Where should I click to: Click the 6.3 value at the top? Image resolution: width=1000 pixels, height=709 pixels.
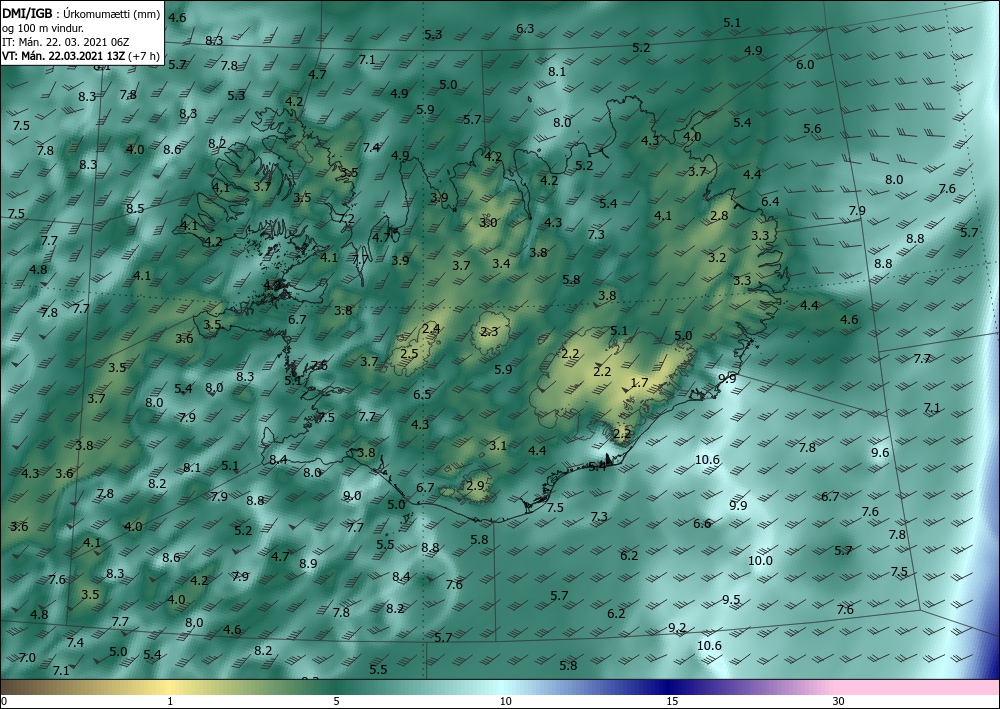tap(525, 29)
